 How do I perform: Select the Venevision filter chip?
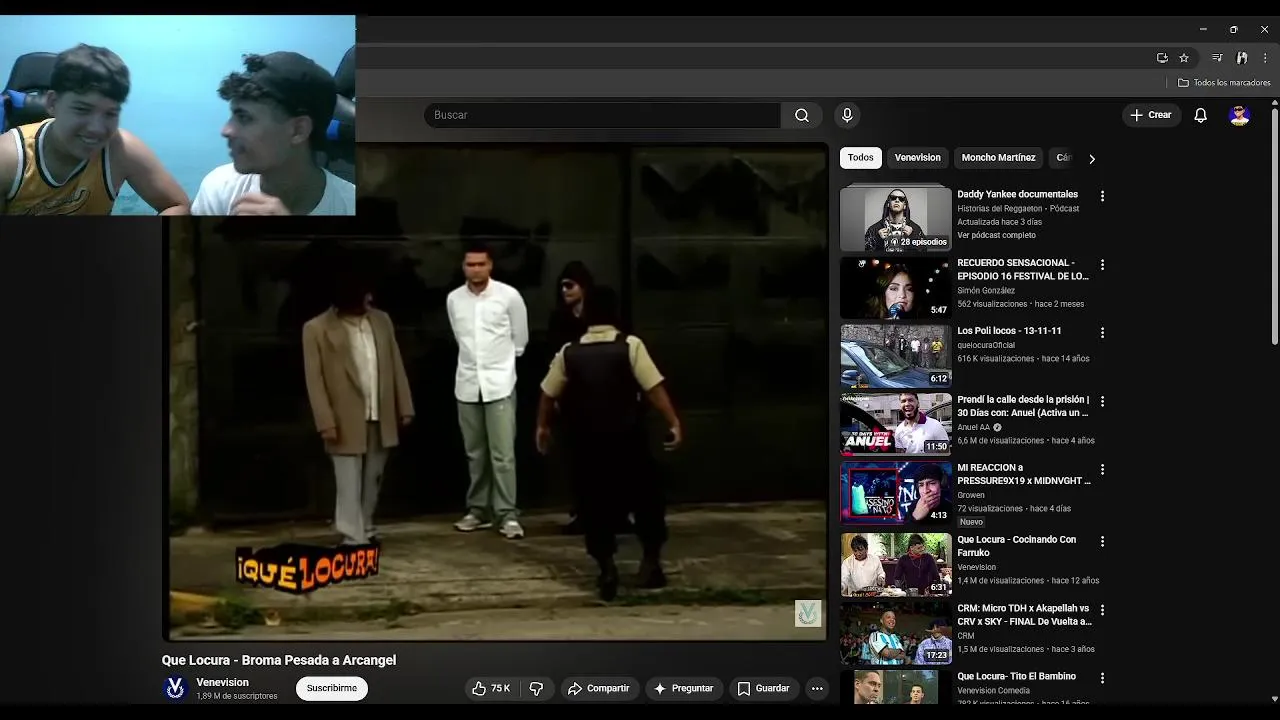point(917,158)
